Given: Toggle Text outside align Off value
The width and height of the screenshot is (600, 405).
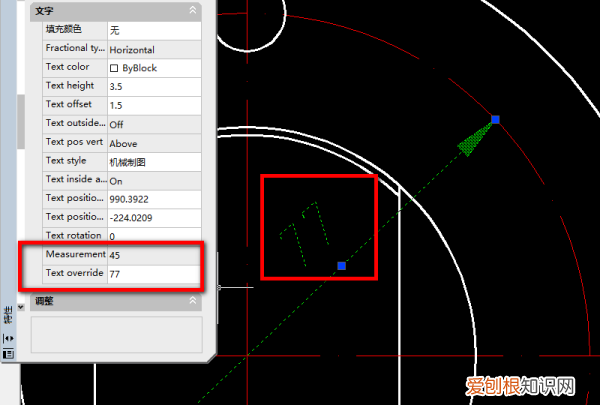Looking at the screenshot, I should pyautogui.click(x=153, y=124).
